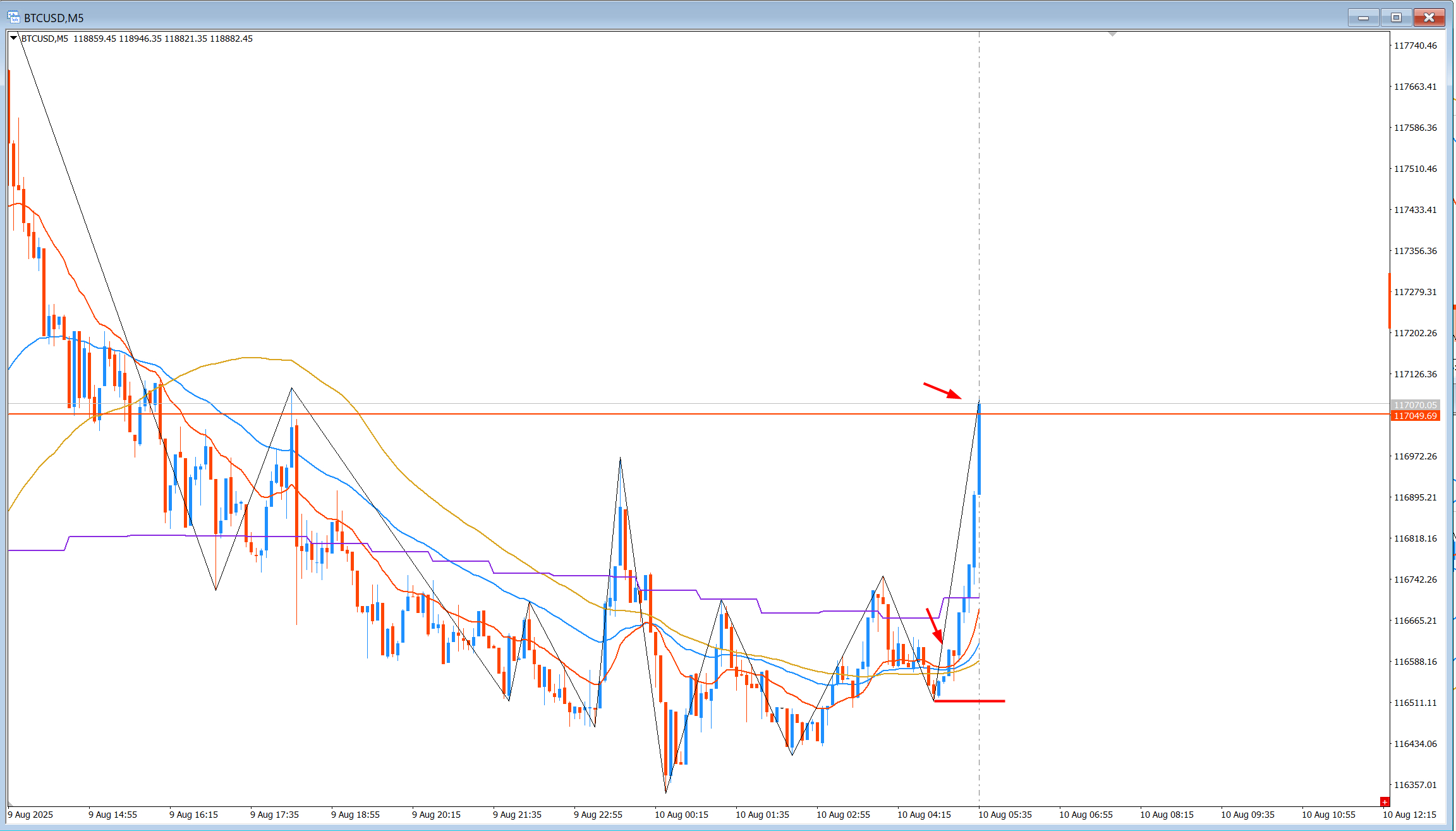Click the chart window icon in title bar
1456x831 pixels.
click(x=13, y=18)
